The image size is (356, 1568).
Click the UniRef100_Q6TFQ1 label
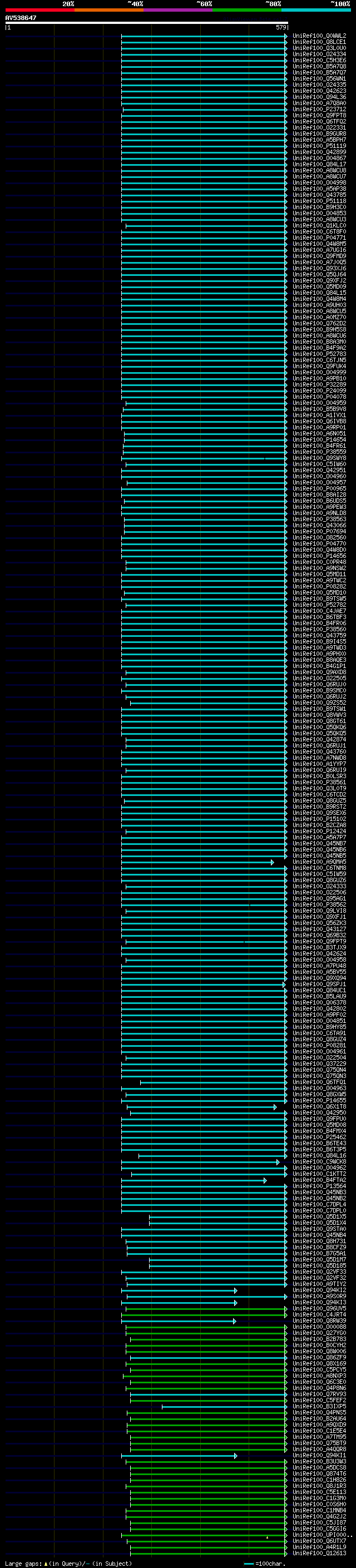pyautogui.click(x=319, y=1082)
